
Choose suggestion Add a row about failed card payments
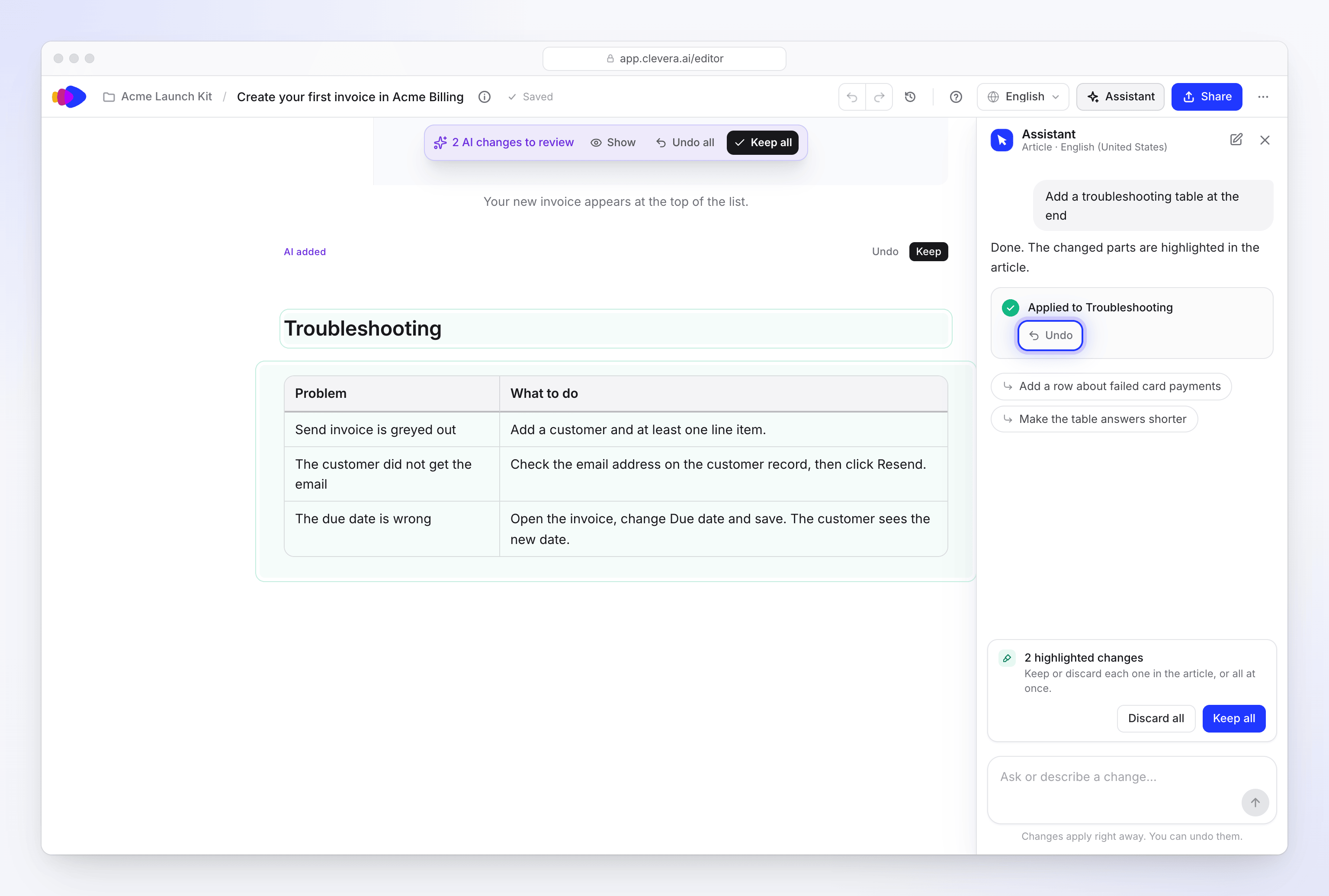click(1111, 386)
